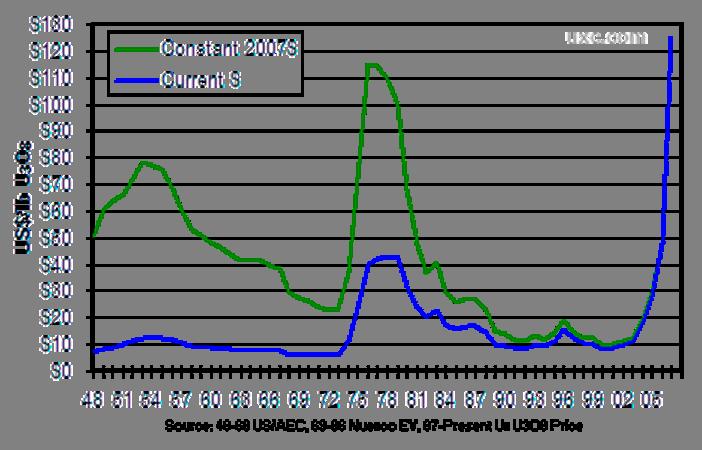Click the 48 year label on x-axis

pyautogui.click(x=92, y=400)
